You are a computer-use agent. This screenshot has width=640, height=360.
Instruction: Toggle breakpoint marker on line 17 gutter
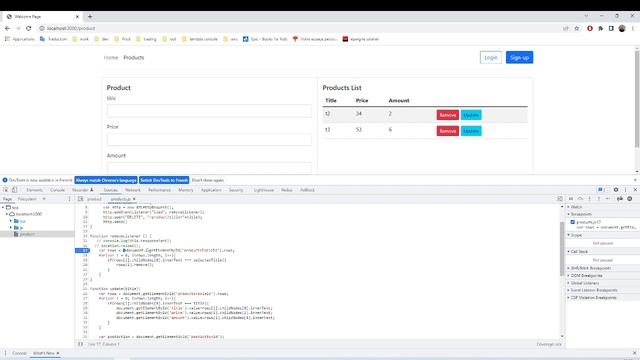[x=83, y=250]
